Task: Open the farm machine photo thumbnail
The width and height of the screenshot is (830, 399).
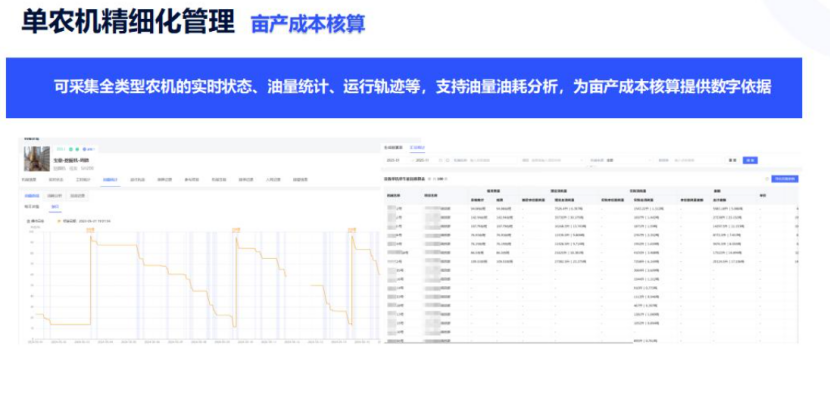Action: (37, 159)
